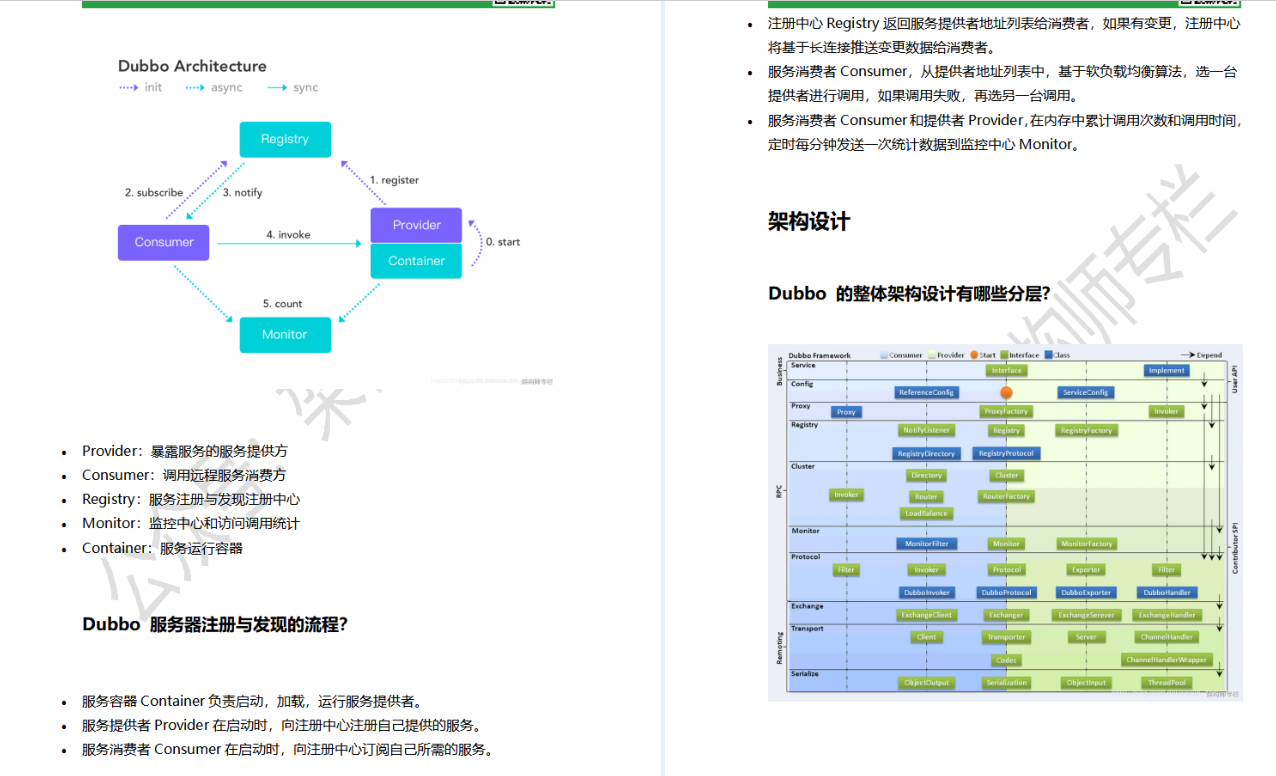Screen dimensions: 1276x776
Task: Click the 'ServiceConfig' box
Action: (x=1084, y=393)
